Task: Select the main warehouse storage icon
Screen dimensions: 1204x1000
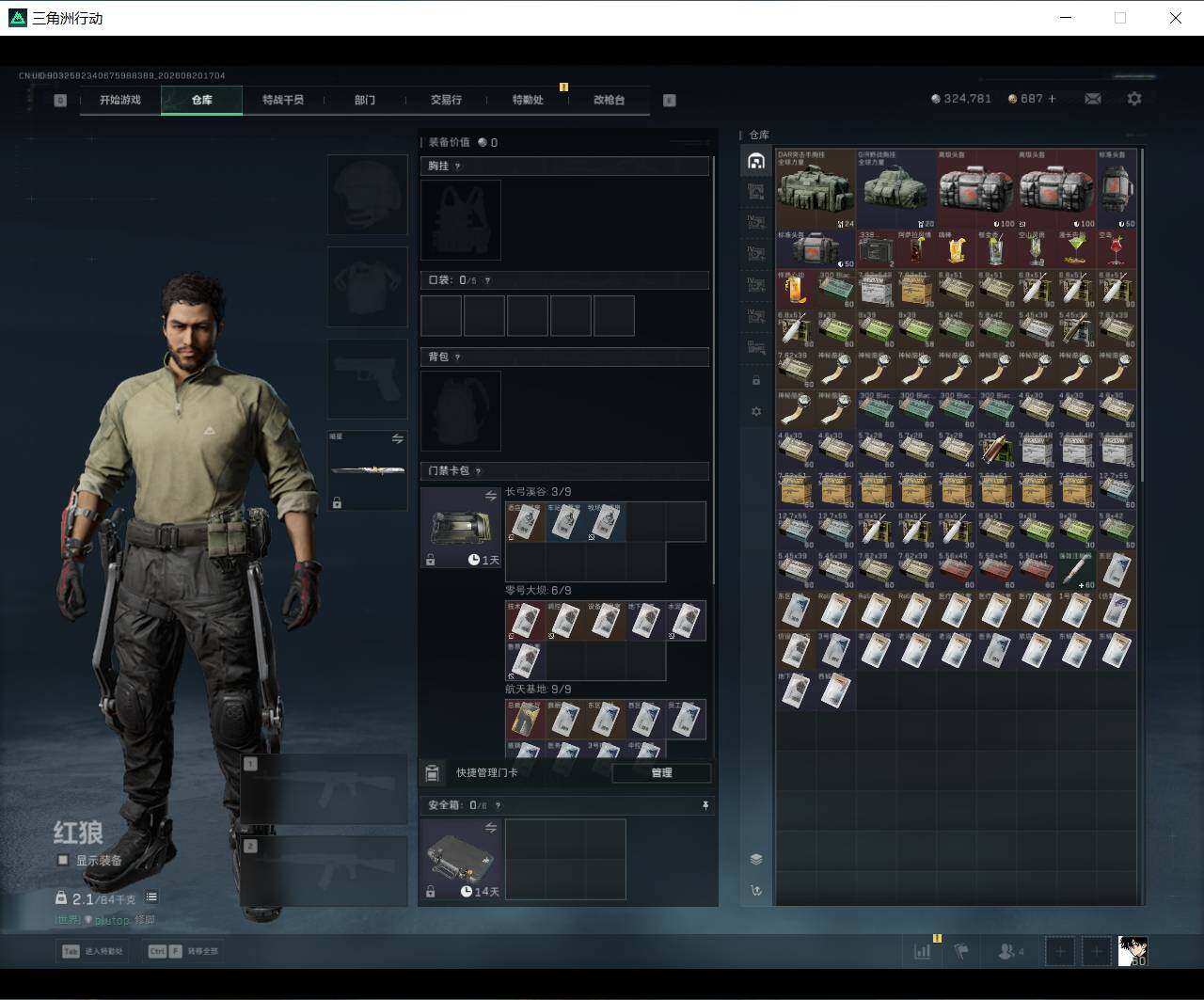Action: coord(756,161)
